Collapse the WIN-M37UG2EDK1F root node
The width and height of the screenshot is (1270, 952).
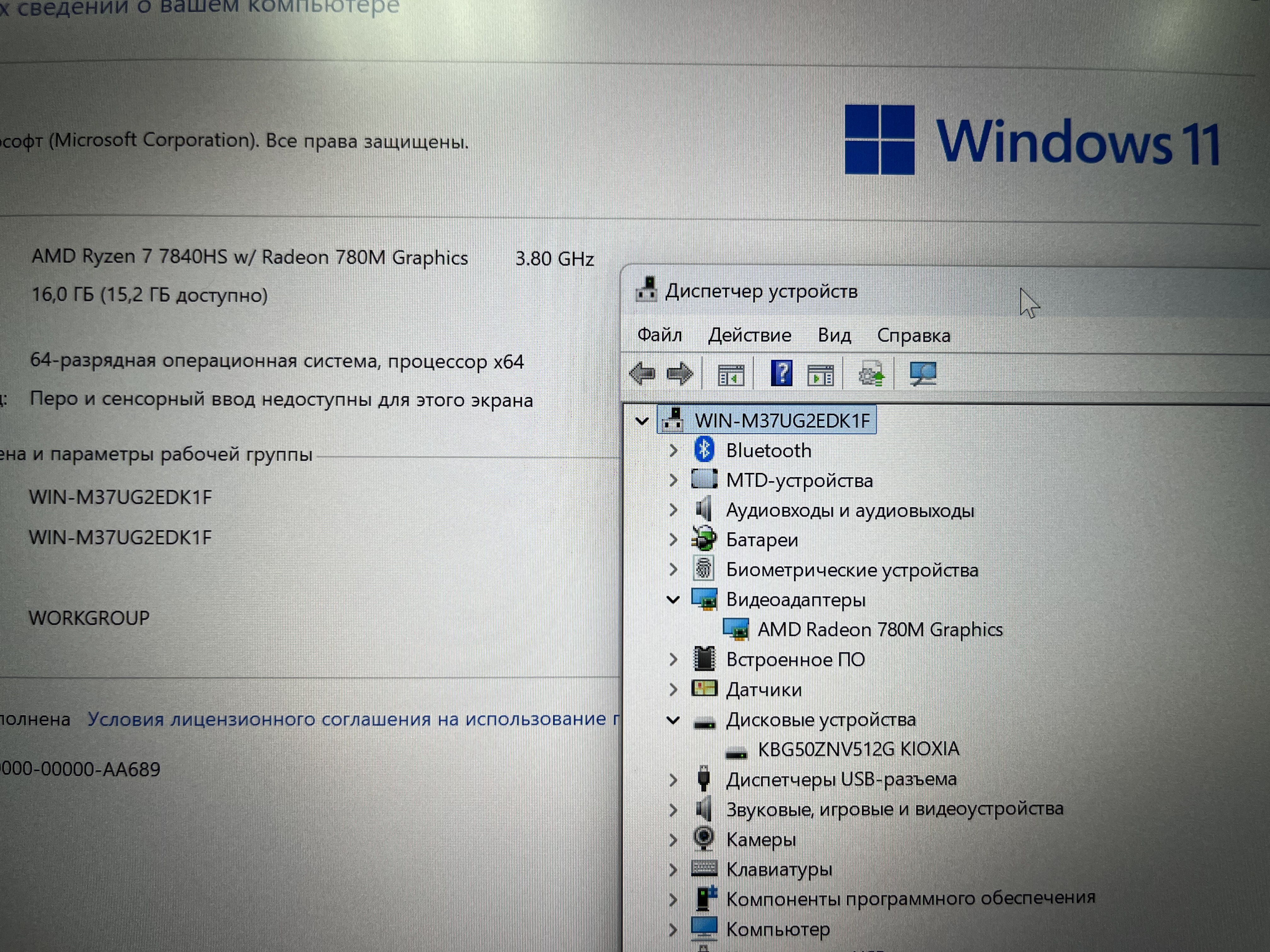642,421
